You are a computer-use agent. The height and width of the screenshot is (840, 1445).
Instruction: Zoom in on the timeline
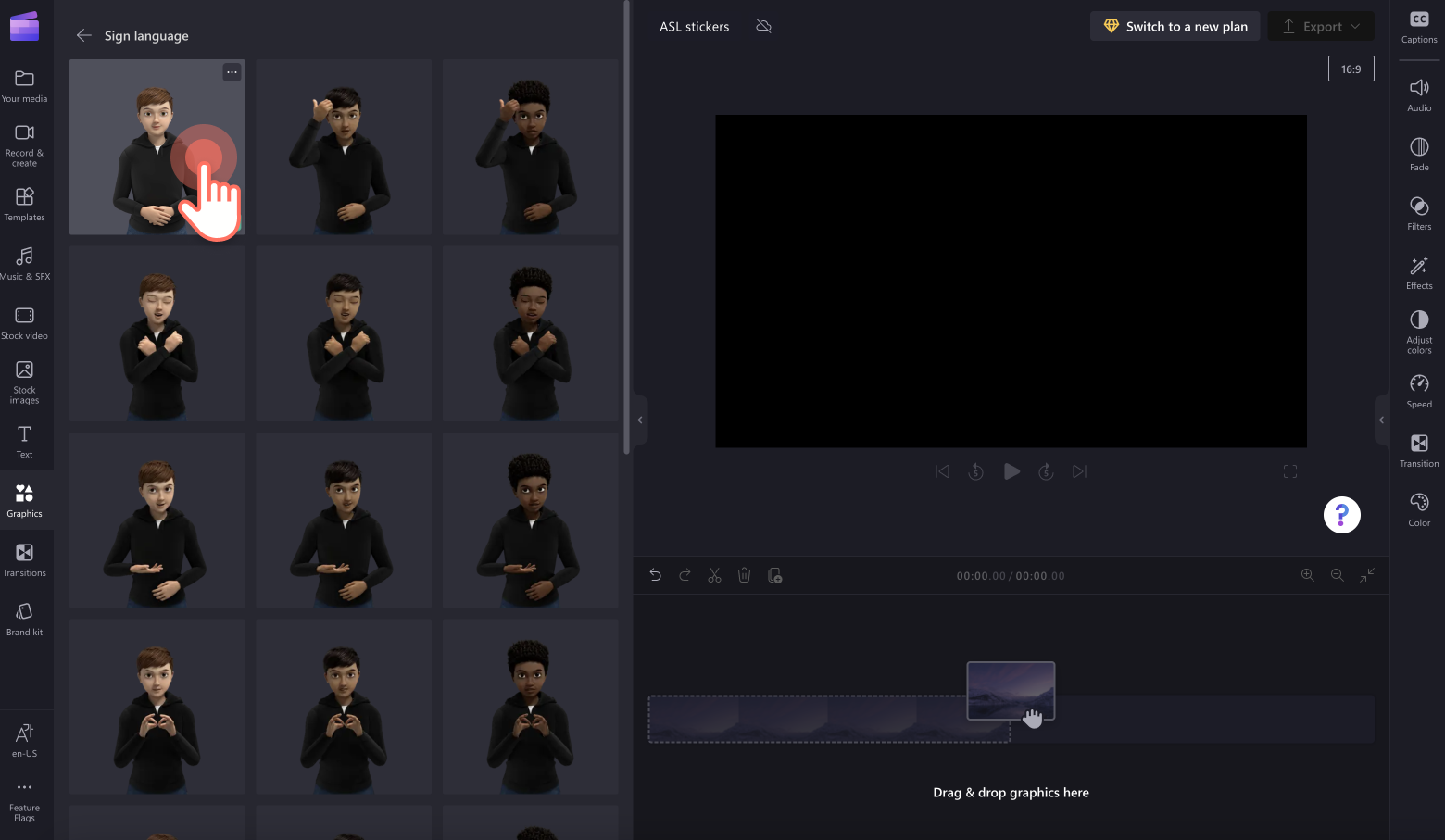[1308, 575]
